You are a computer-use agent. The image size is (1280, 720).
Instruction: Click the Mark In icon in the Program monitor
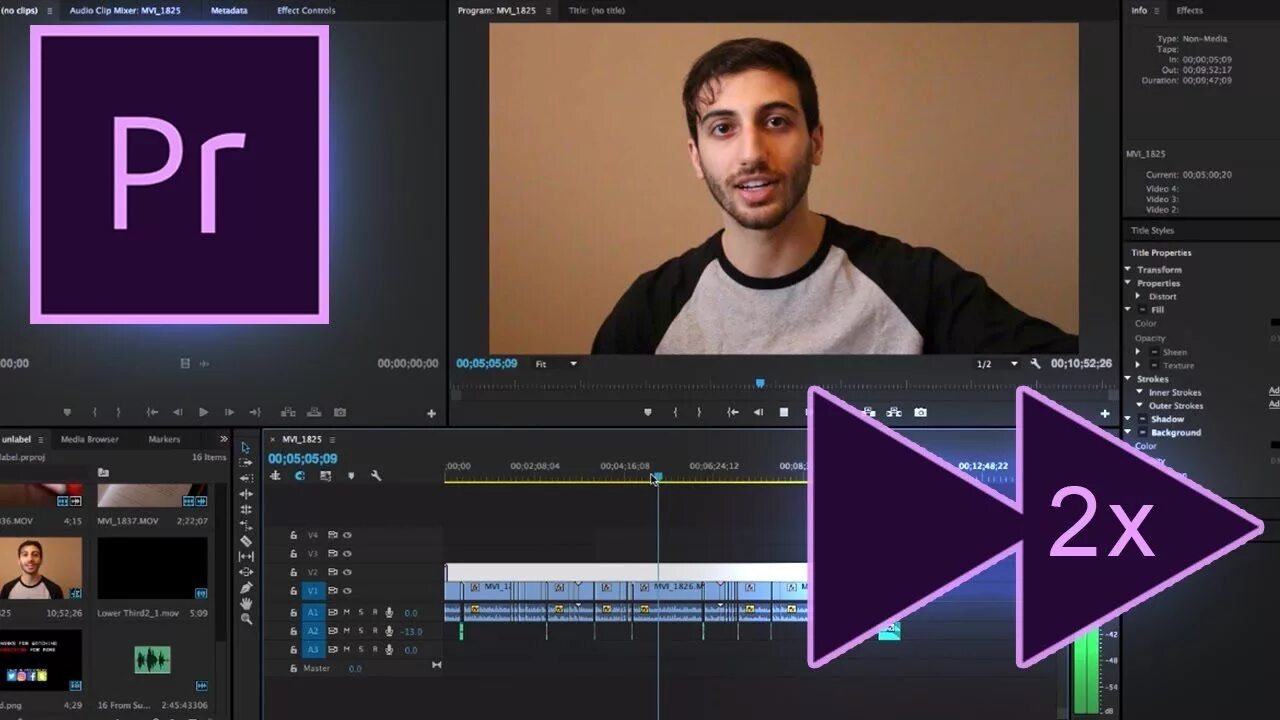pyautogui.click(x=675, y=411)
